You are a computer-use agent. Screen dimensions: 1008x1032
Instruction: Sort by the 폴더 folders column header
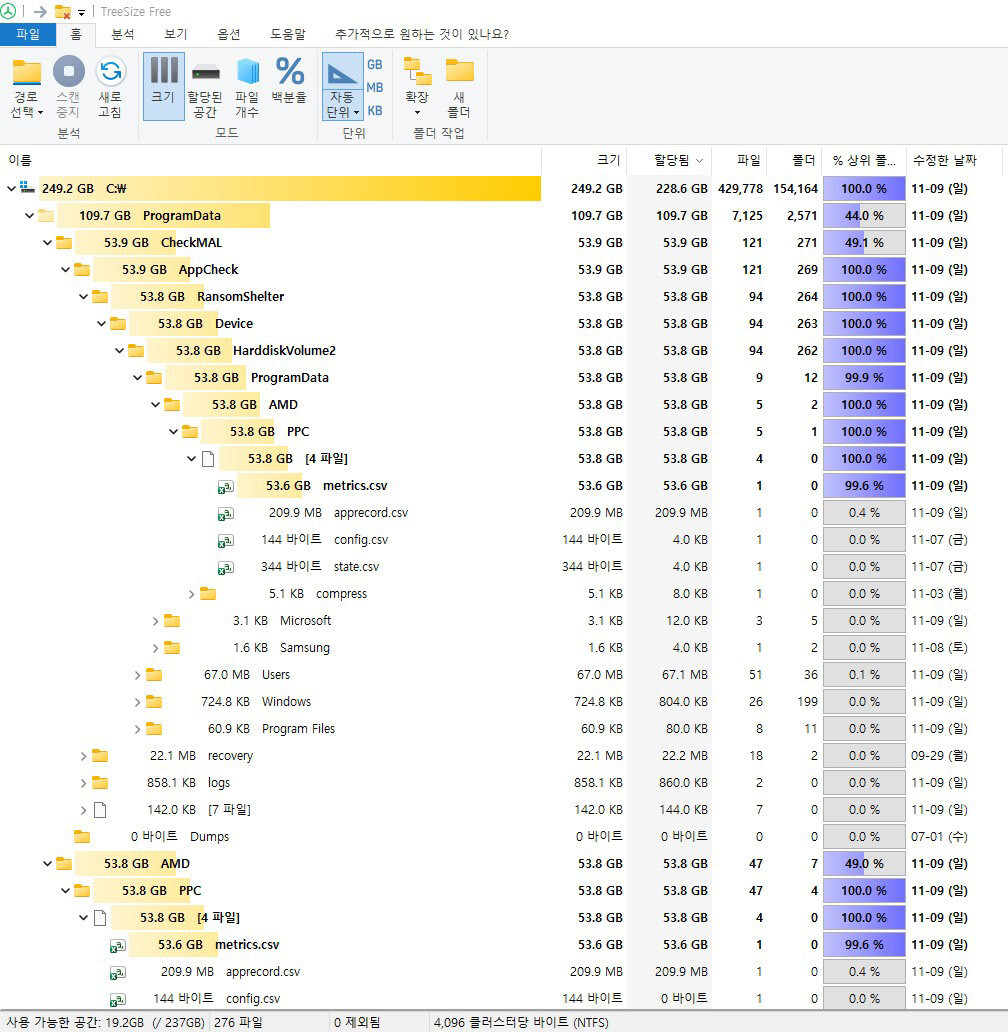(x=795, y=160)
